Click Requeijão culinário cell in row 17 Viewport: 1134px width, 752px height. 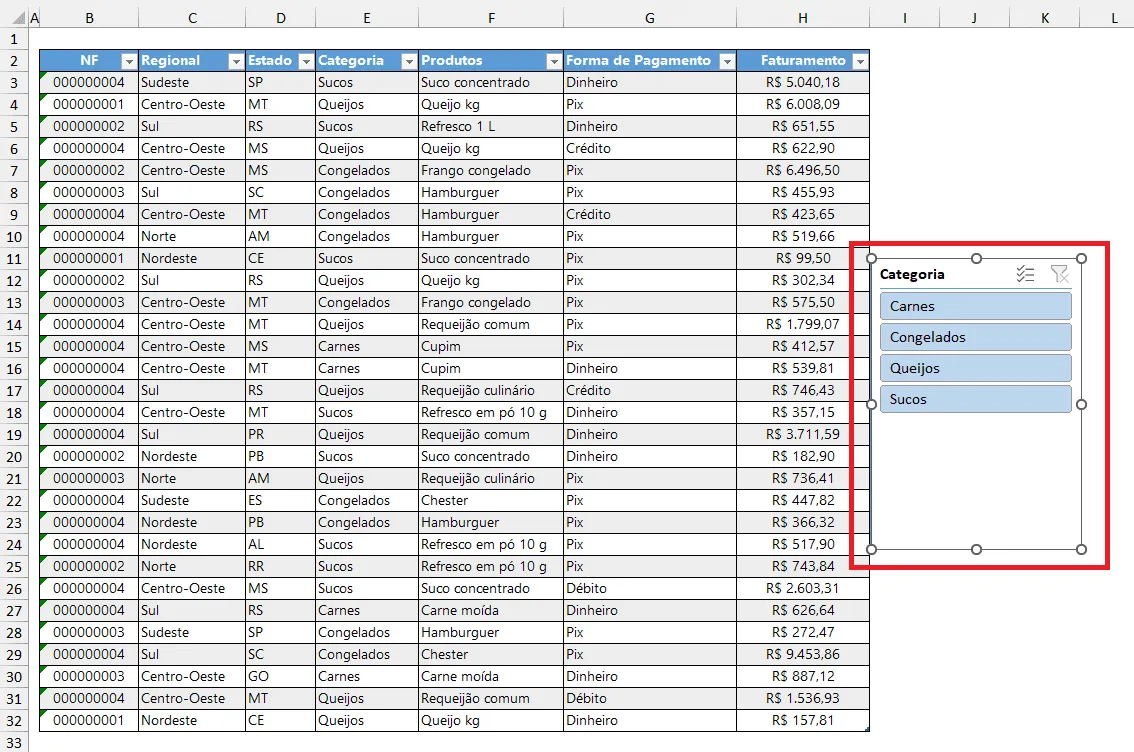[491, 390]
